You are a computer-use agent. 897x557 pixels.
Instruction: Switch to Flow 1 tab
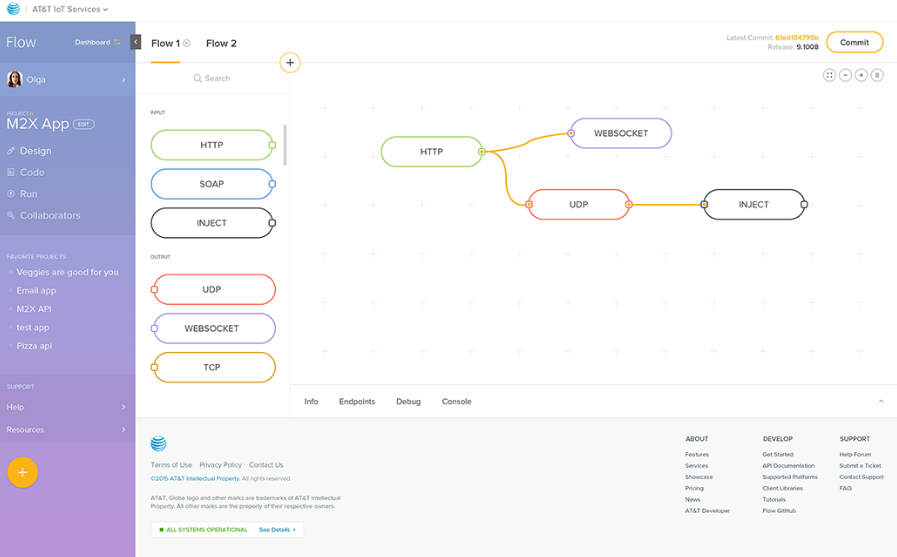coord(165,43)
